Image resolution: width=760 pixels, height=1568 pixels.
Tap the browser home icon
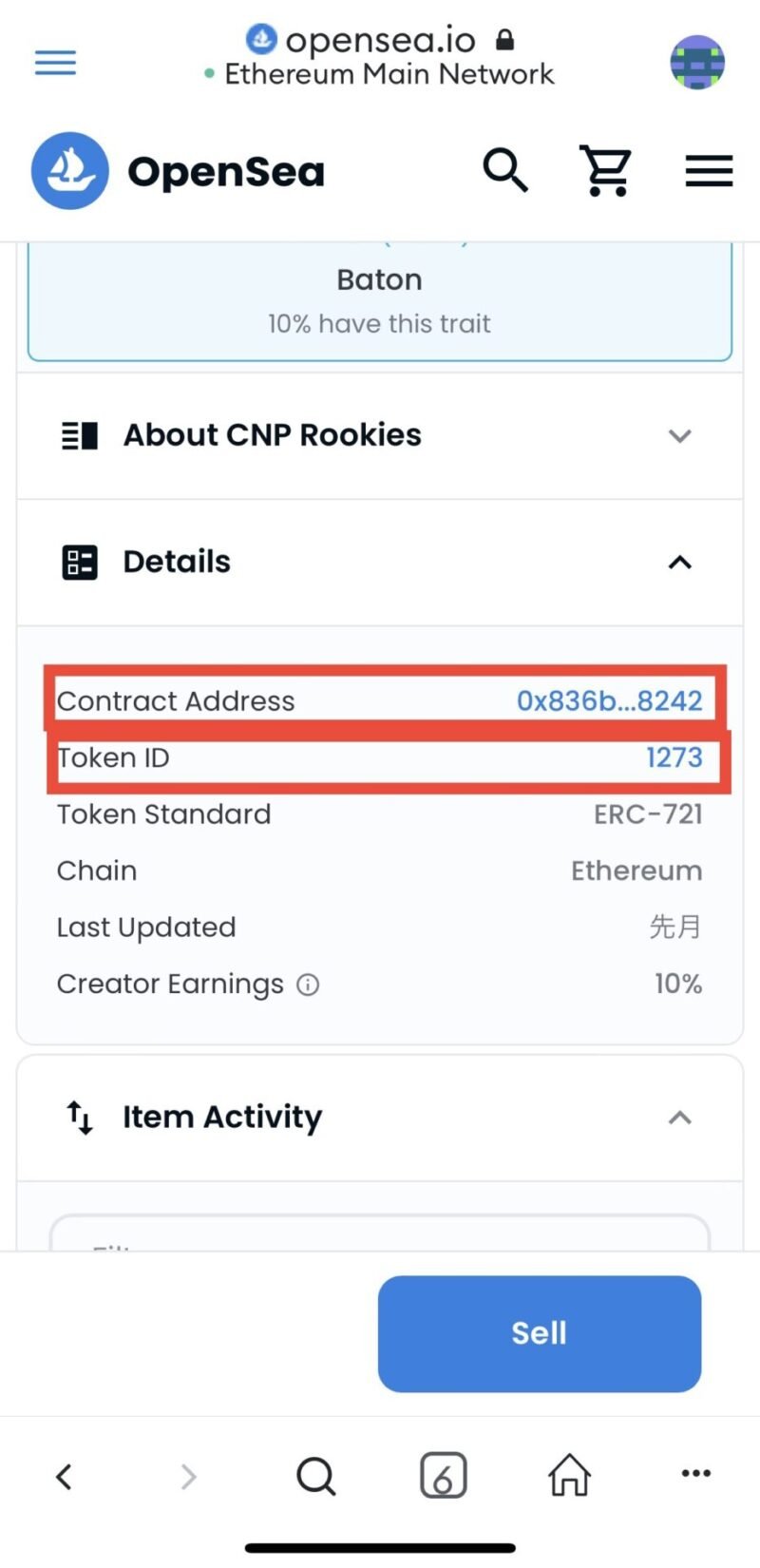pyautogui.click(x=569, y=1476)
